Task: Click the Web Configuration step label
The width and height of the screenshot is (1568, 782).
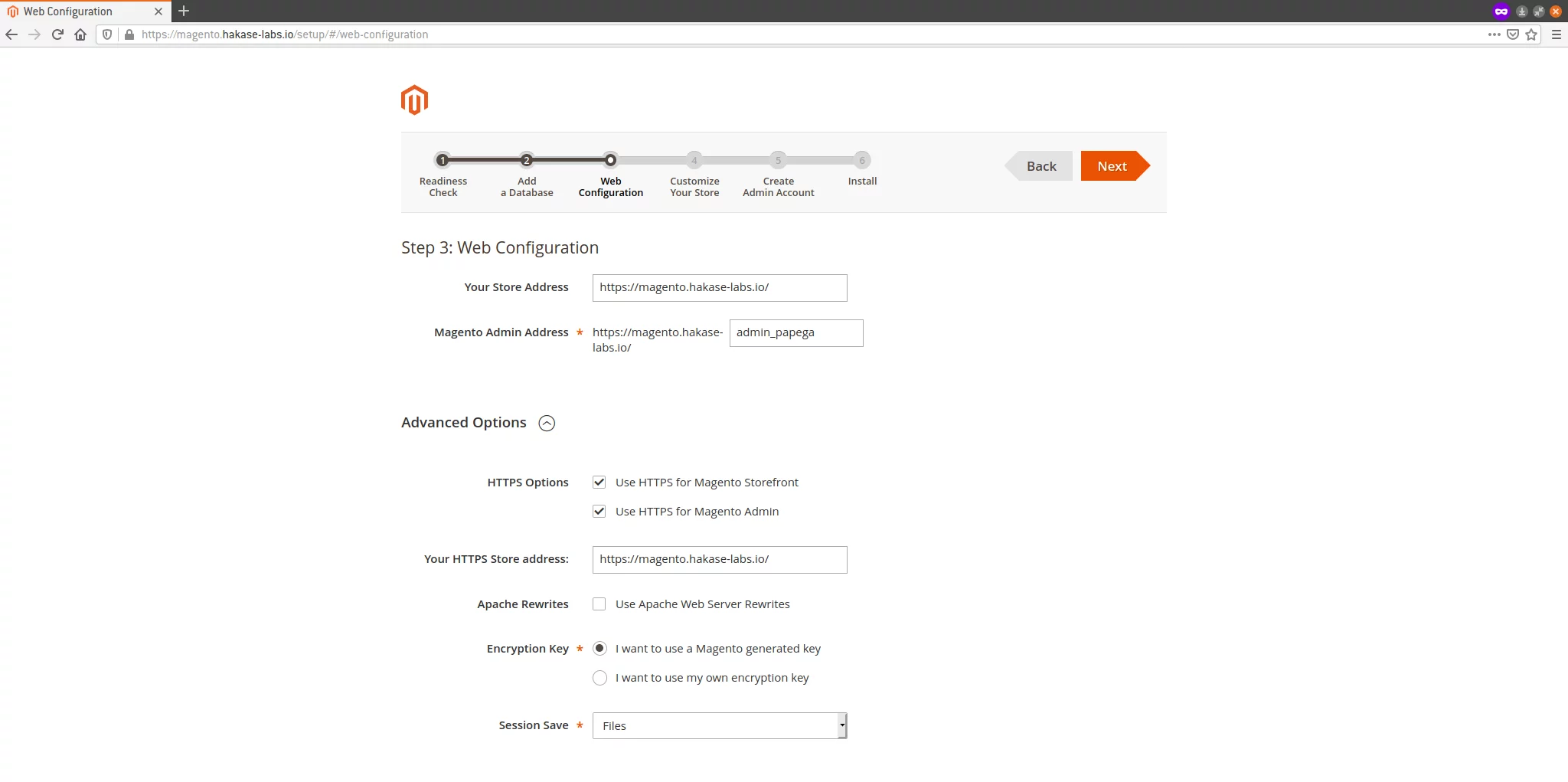Action: pyautogui.click(x=611, y=187)
